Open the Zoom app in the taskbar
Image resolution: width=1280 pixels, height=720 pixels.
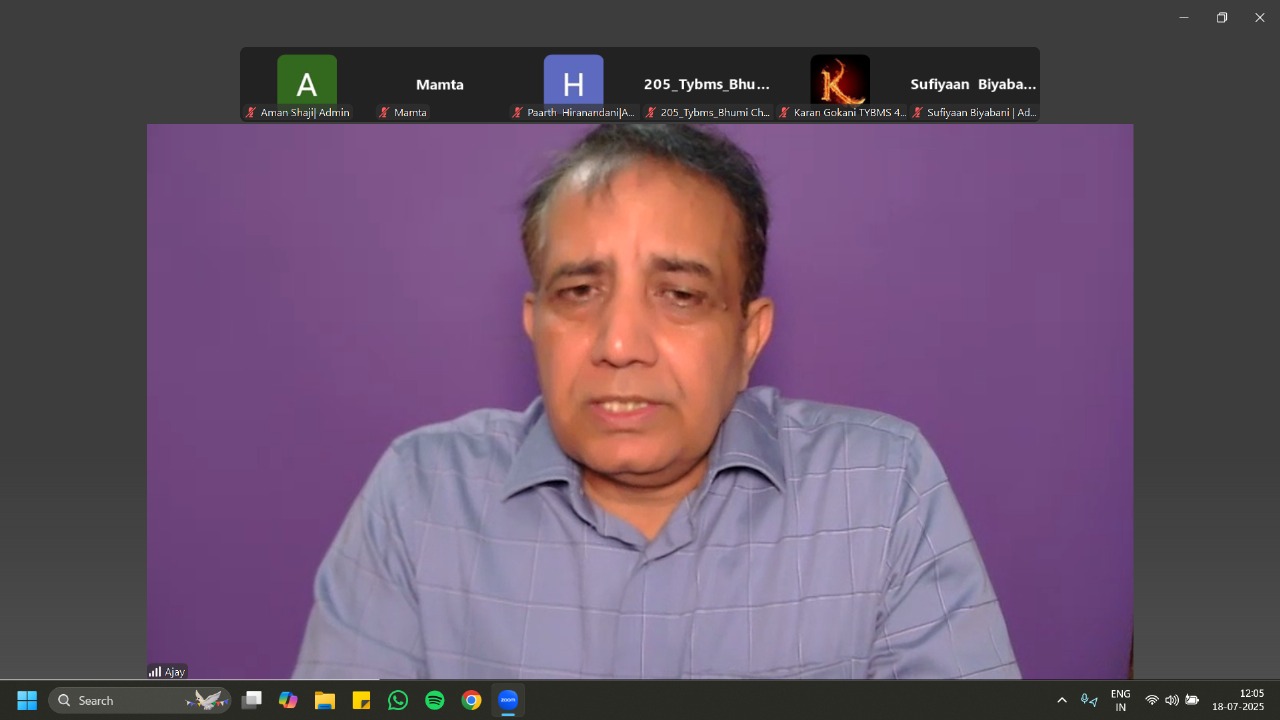[x=508, y=700]
